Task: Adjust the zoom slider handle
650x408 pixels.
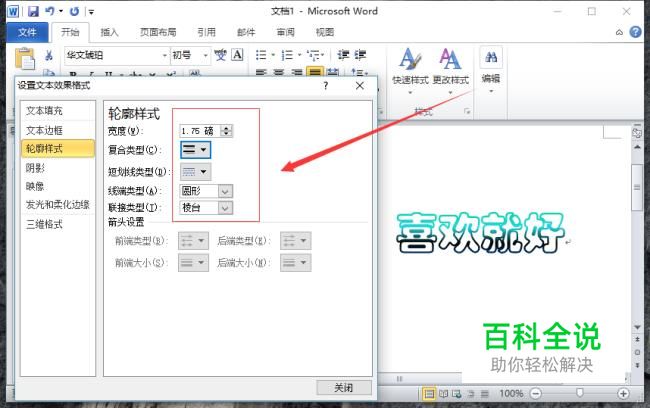Action: coord(580,393)
